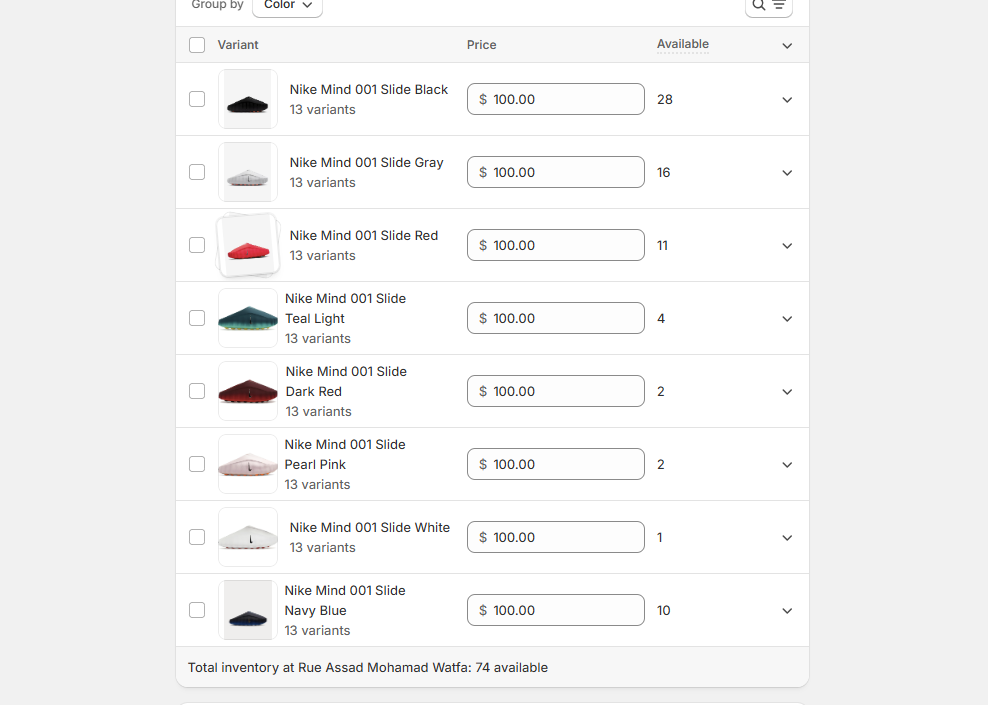Screen dimensions: 988x705
Task: Click the Variant column header
Action: [x=238, y=45]
